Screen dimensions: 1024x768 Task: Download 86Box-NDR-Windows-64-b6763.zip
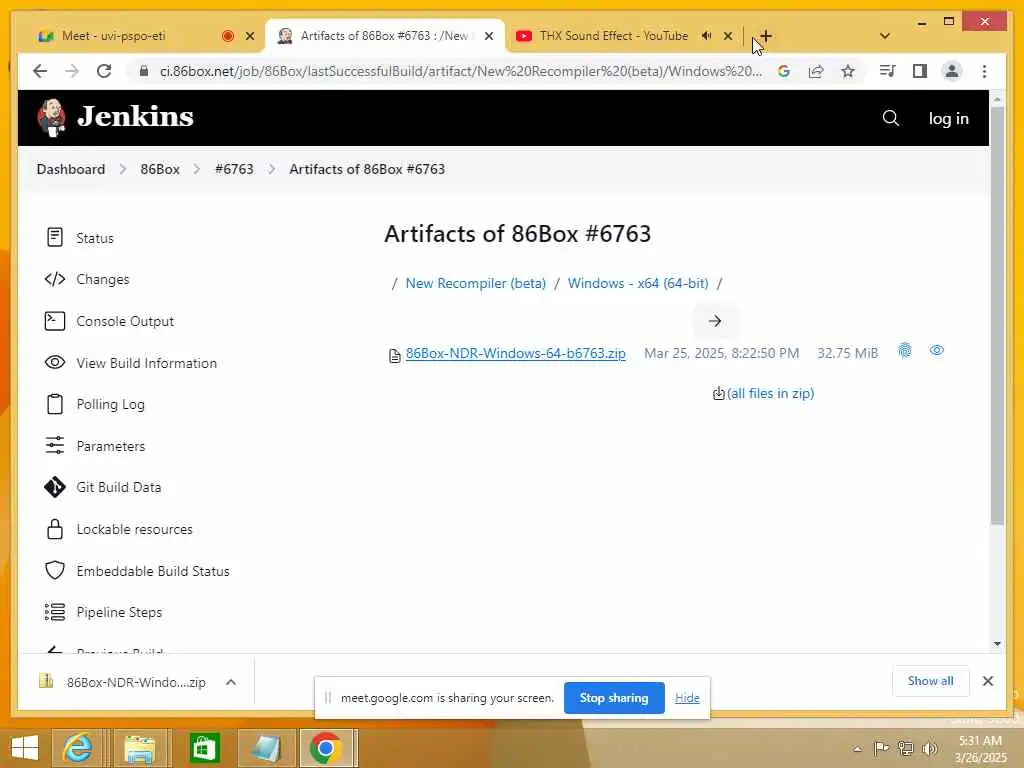tap(515, 353)
